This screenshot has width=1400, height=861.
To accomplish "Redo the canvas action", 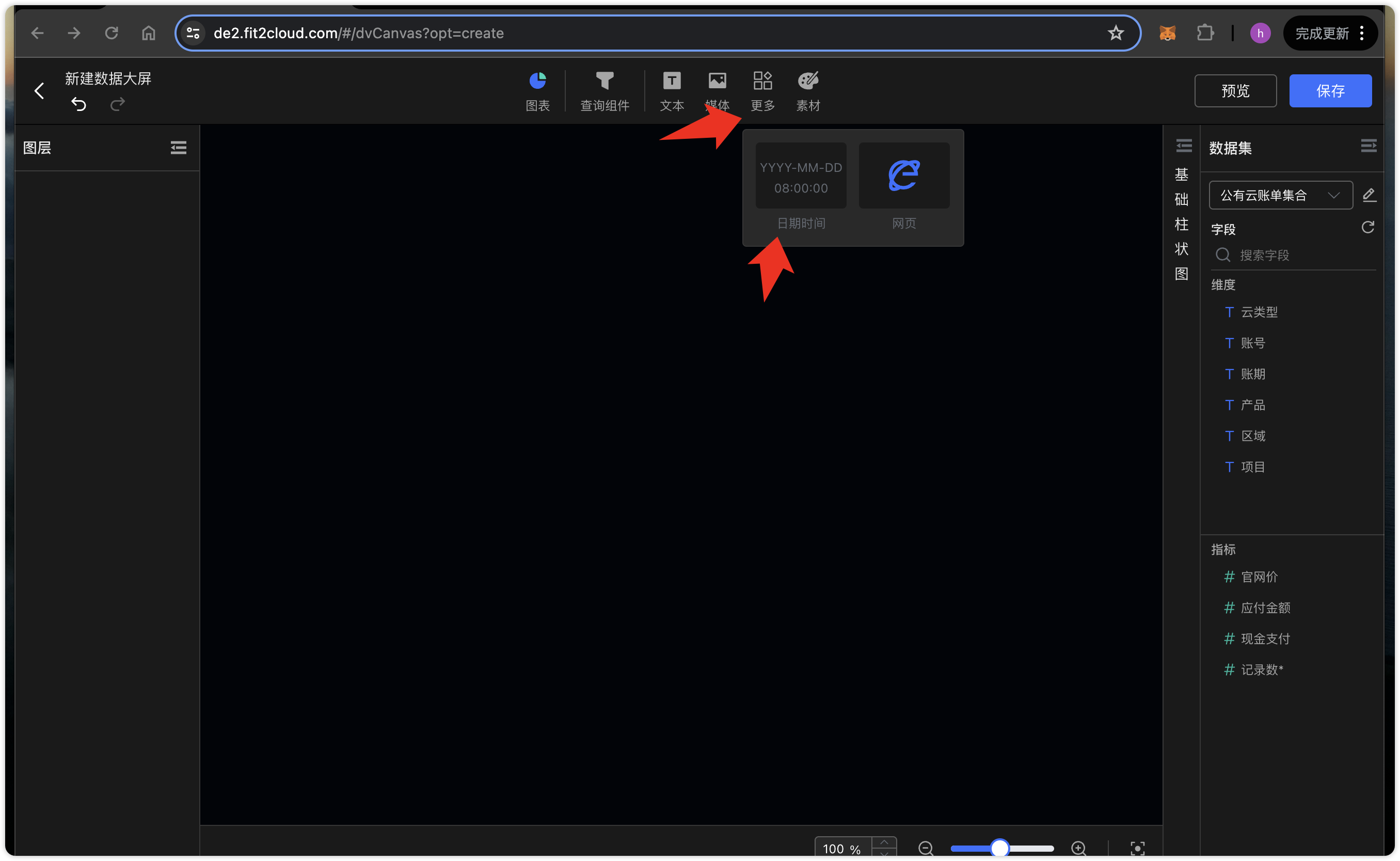I will click(117, 104).
